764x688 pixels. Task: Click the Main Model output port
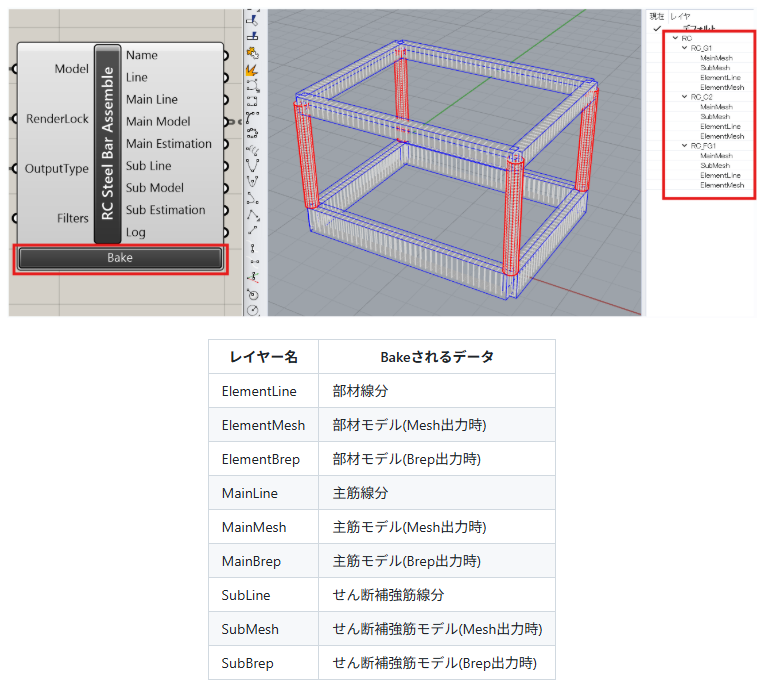tap(226, 122)
